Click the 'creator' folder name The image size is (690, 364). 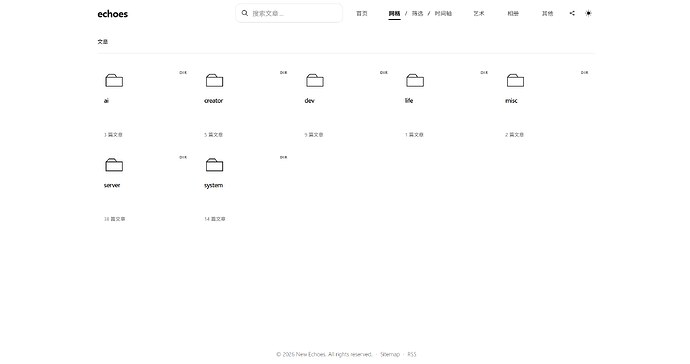[213, 101]
